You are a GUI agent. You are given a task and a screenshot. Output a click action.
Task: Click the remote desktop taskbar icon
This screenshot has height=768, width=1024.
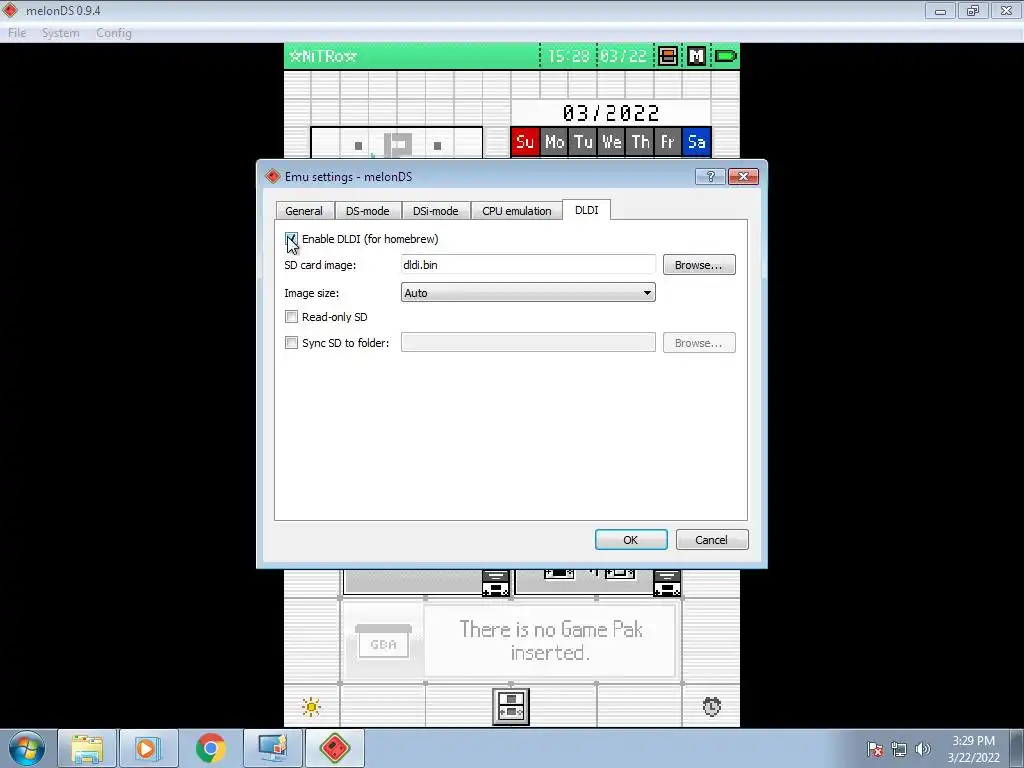(272, 748)
